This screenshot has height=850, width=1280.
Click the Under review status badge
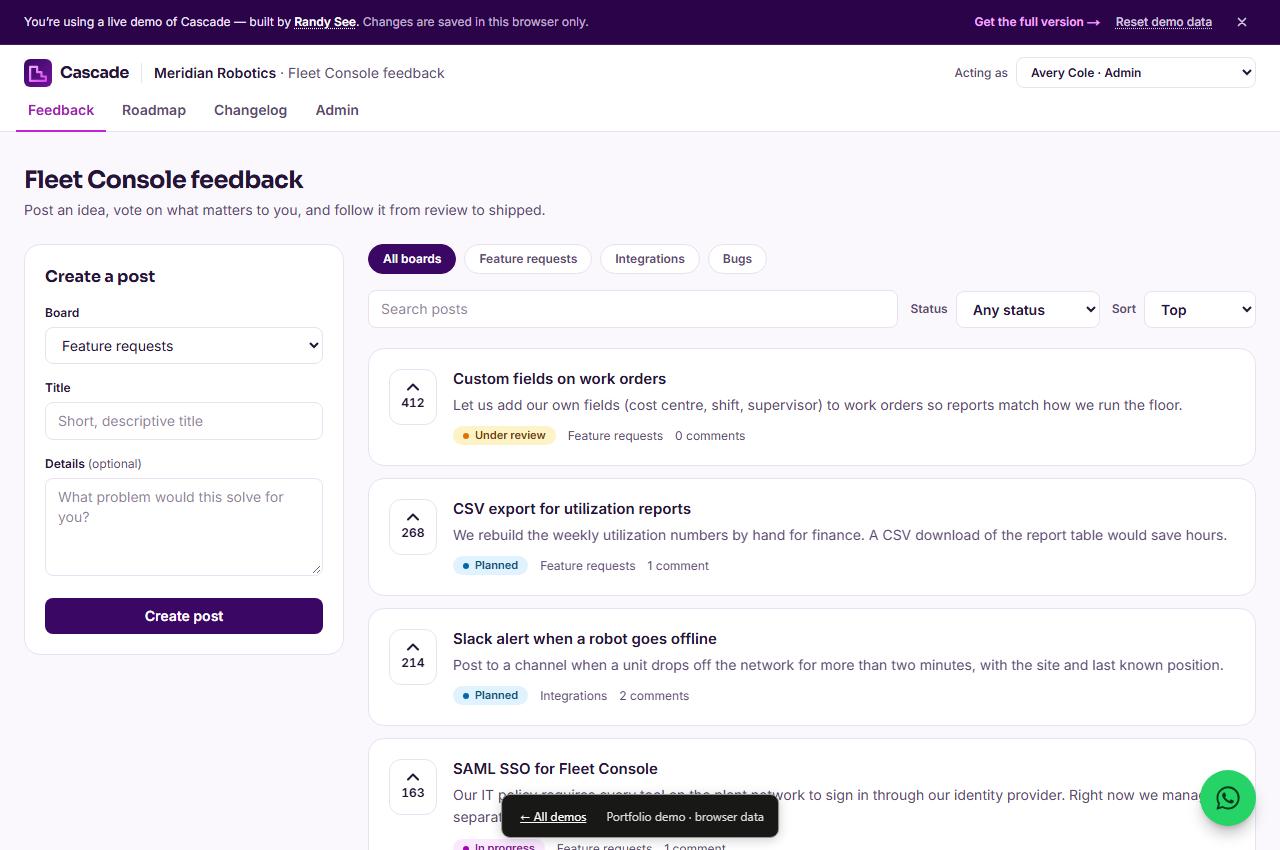[504, 436]
